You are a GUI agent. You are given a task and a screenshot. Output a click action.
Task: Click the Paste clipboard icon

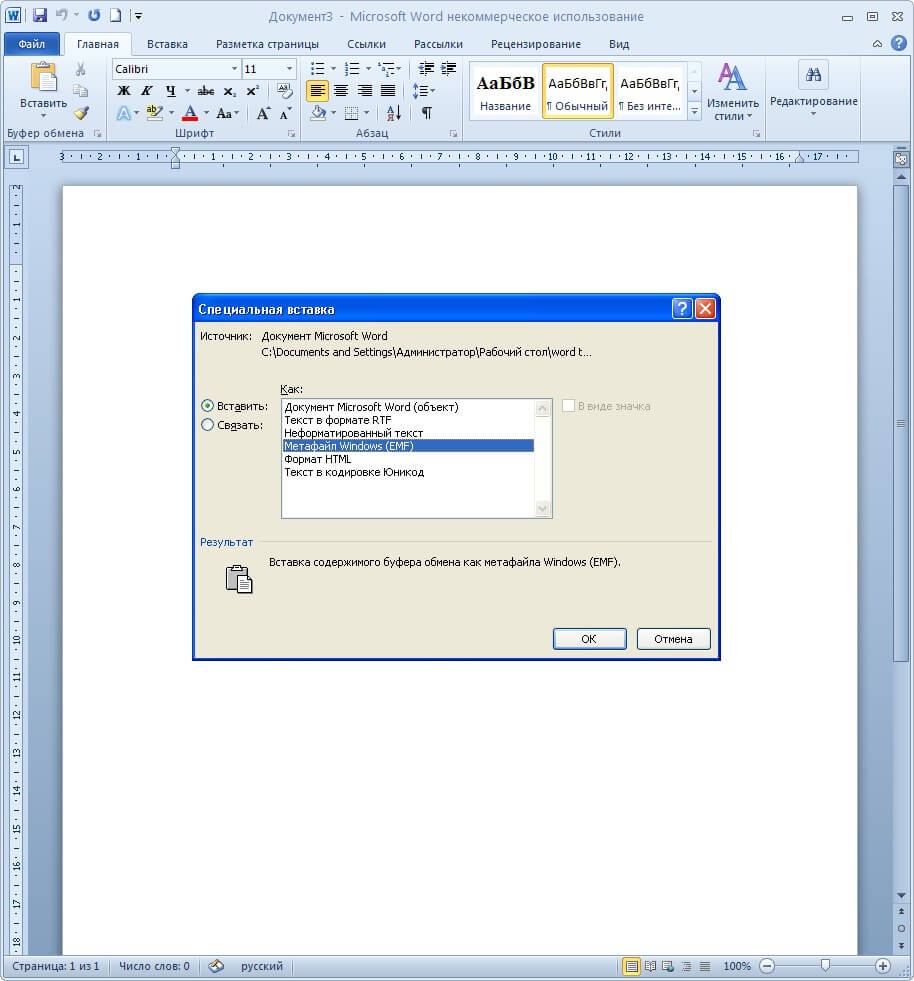(x=43, y=78)
